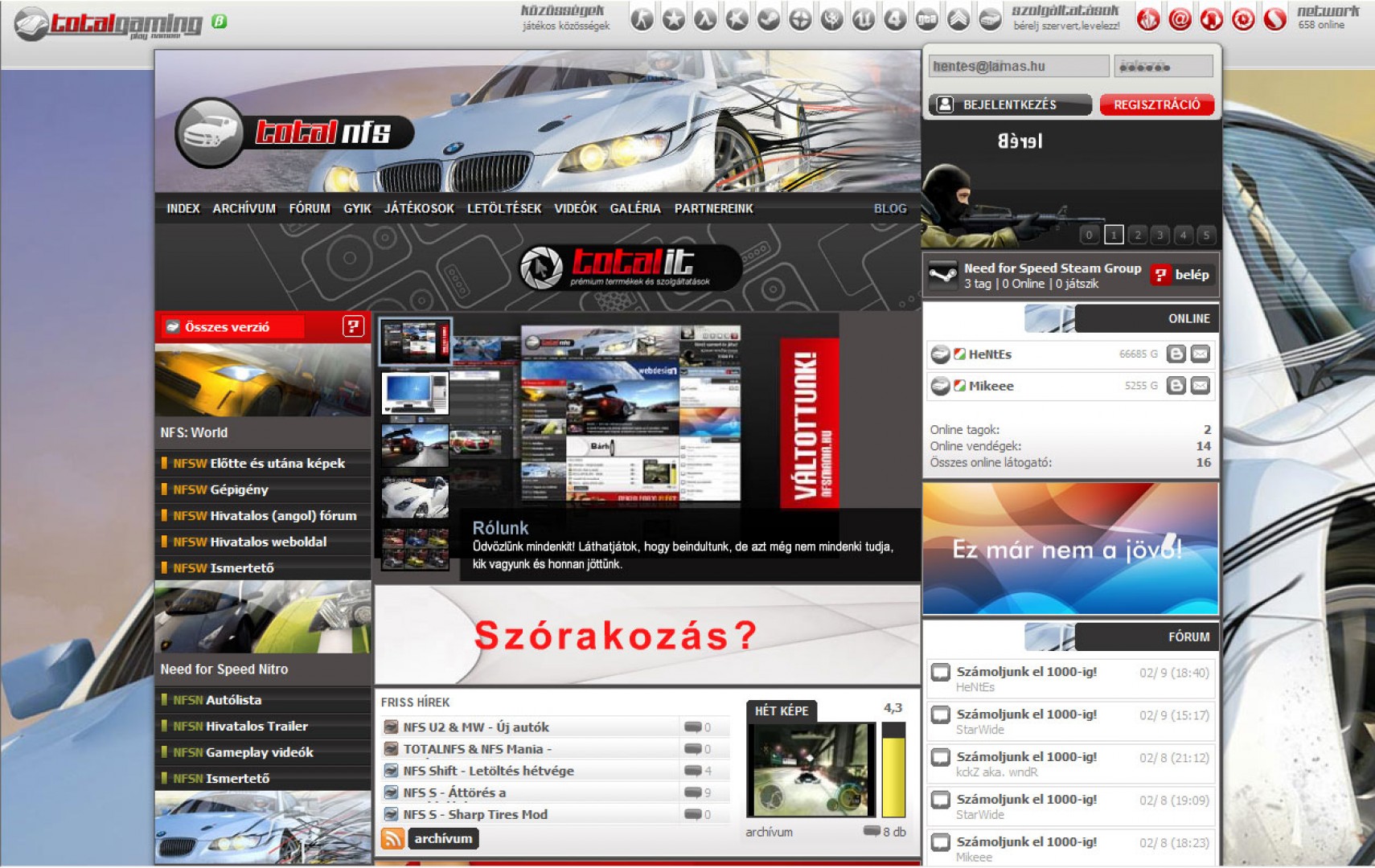1375x868 pixels.
Task: Open FÓRUM in the navigation bar
Action: tap(310, 208)
